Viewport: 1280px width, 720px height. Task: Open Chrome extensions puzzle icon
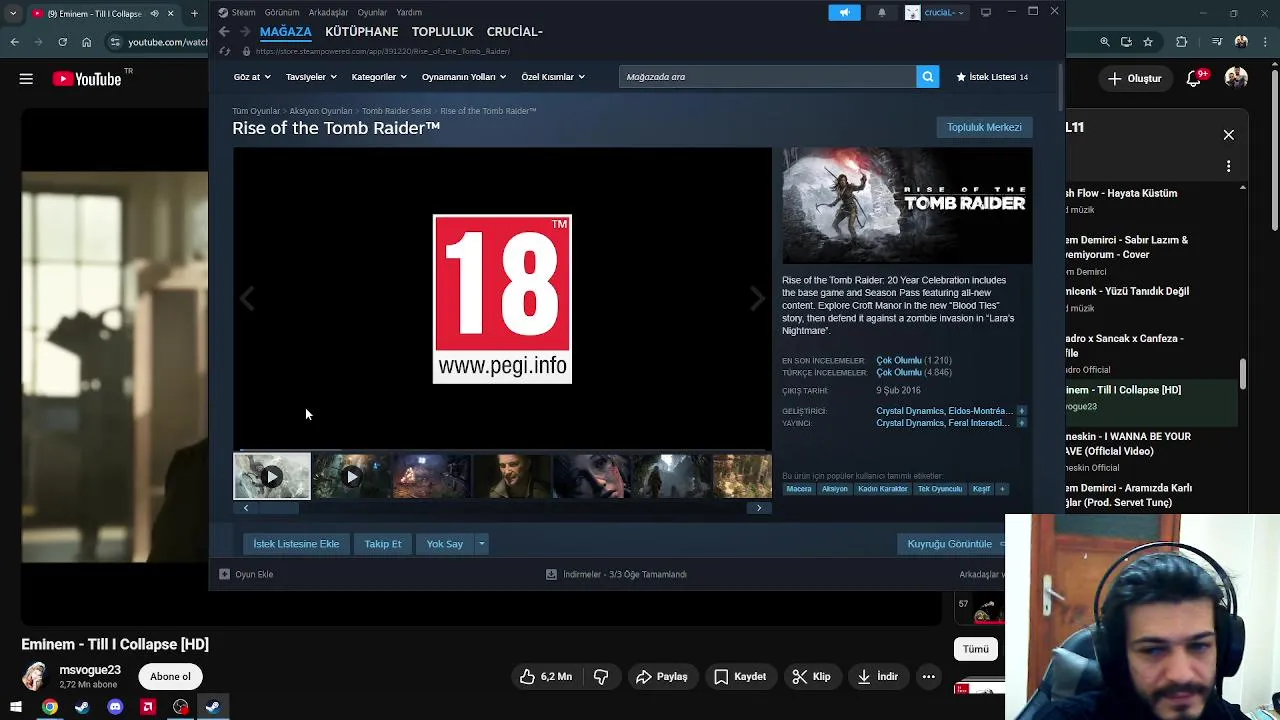point(1182,42)
